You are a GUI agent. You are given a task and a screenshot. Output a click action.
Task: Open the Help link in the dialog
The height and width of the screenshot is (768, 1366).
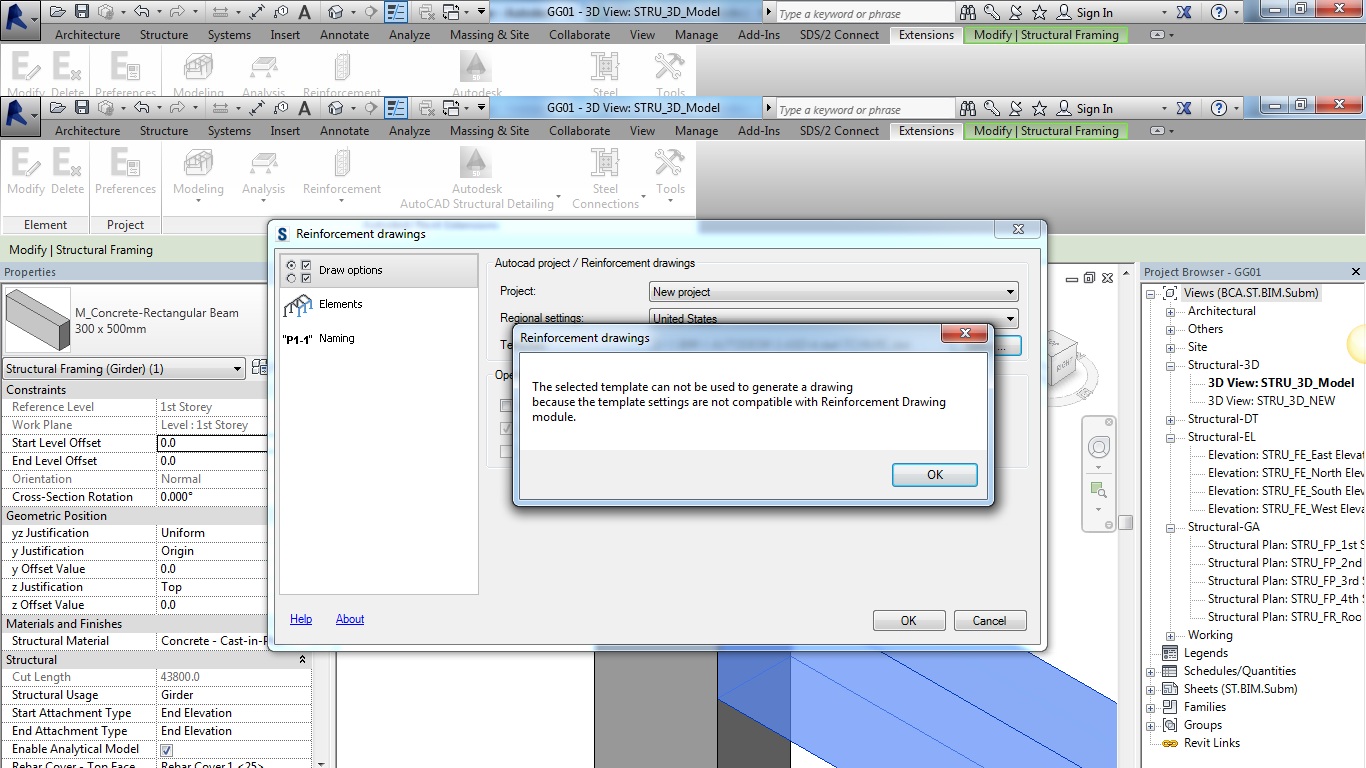(x=300, y=619)
